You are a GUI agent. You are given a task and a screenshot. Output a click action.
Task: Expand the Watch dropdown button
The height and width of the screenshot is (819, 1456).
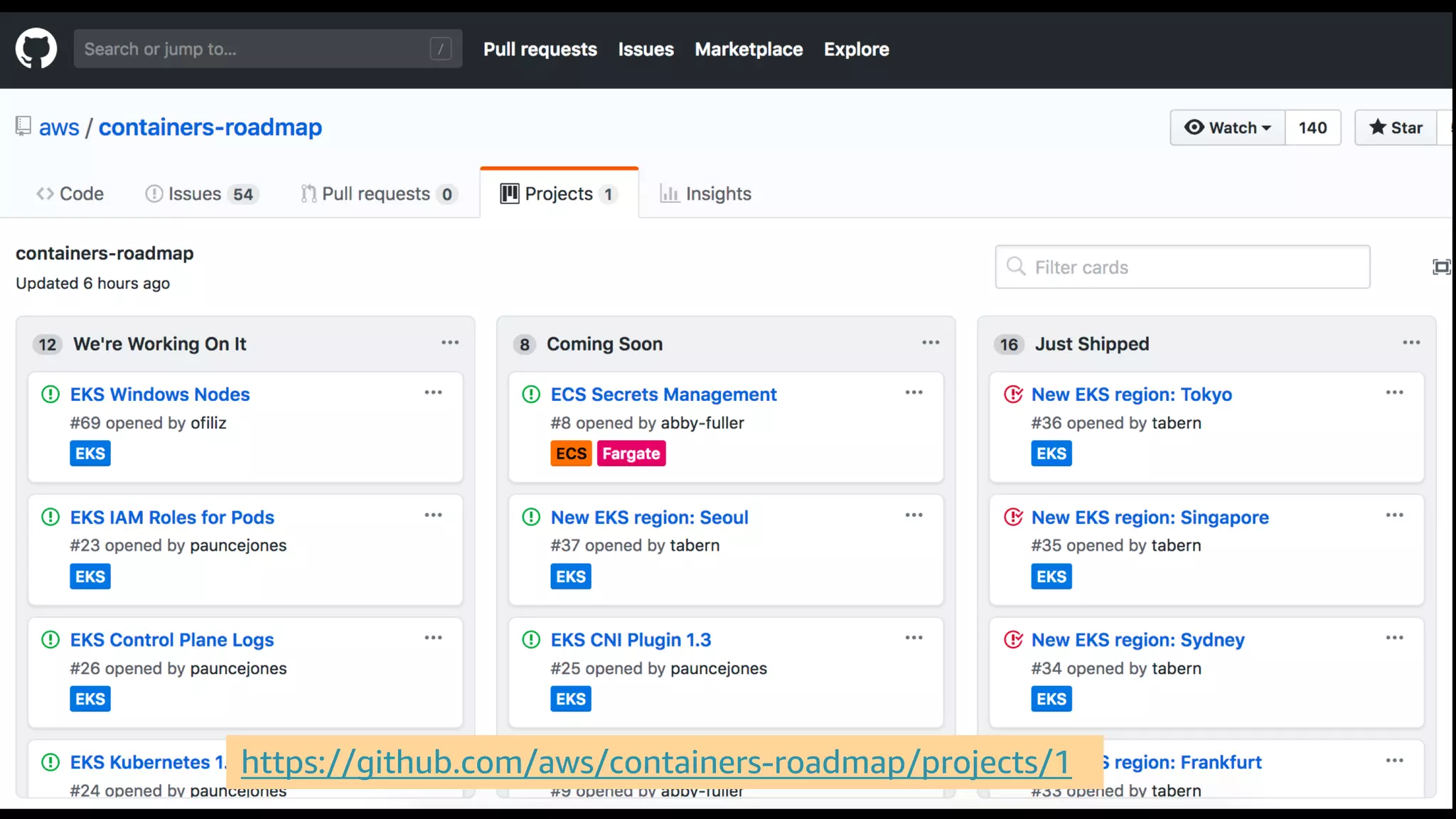tap(1228, 127)
